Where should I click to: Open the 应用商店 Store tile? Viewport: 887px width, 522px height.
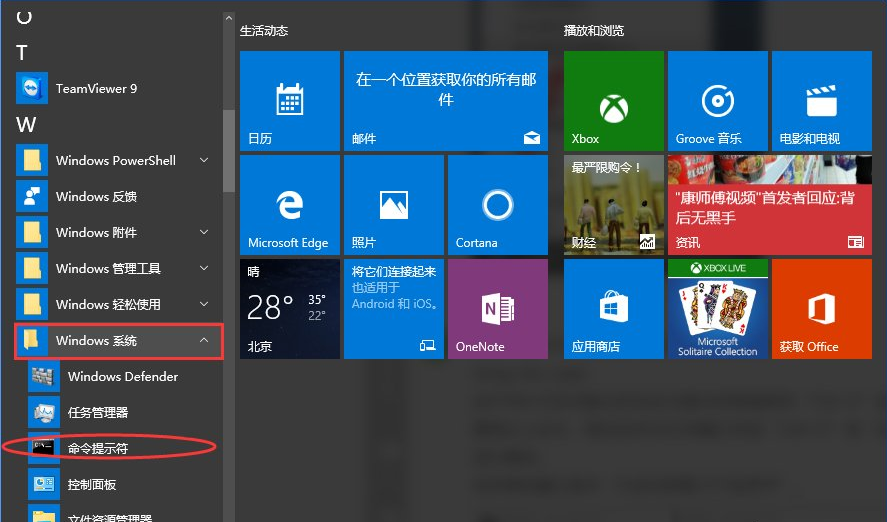613,309
